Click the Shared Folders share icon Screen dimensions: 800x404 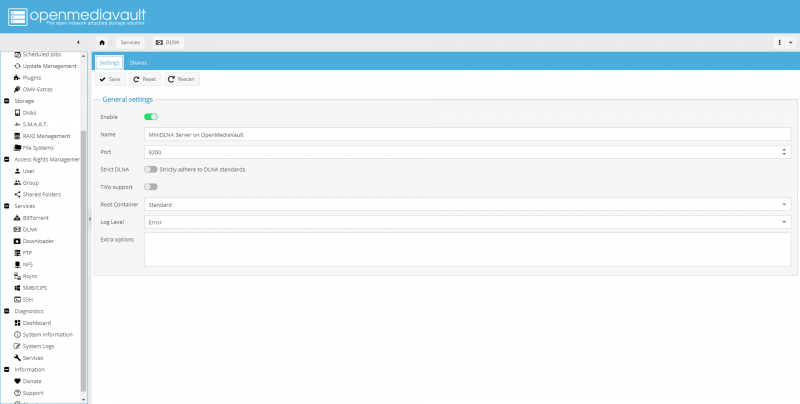pos(17,194)
